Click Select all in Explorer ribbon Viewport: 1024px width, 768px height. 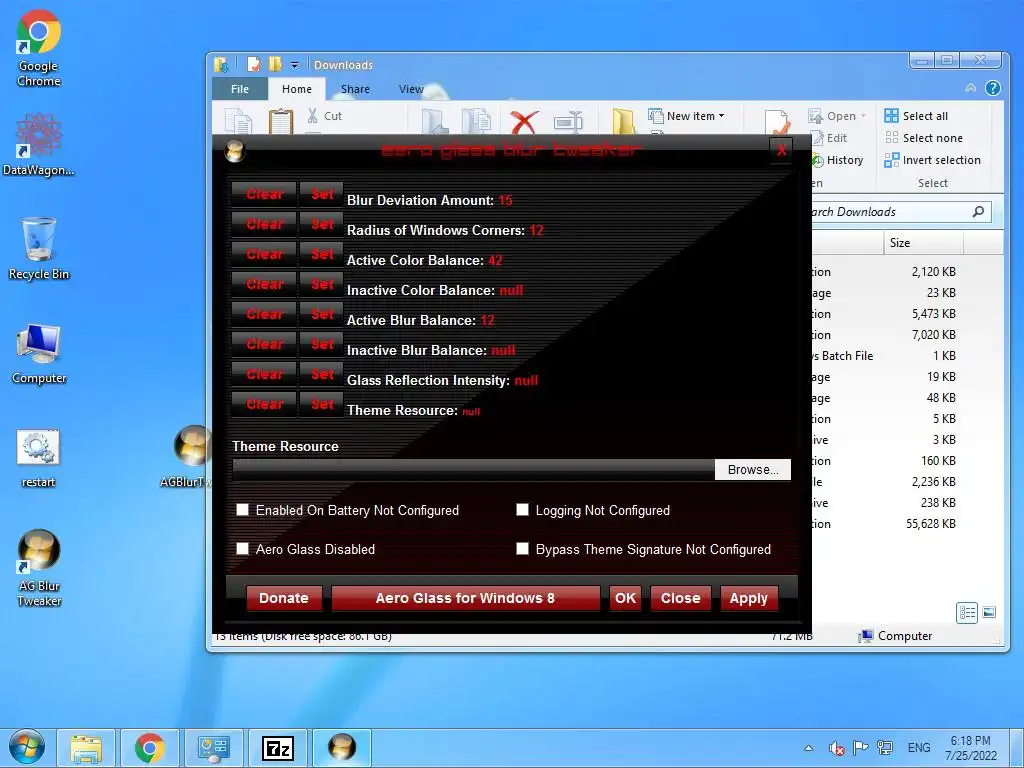[916, 116]
